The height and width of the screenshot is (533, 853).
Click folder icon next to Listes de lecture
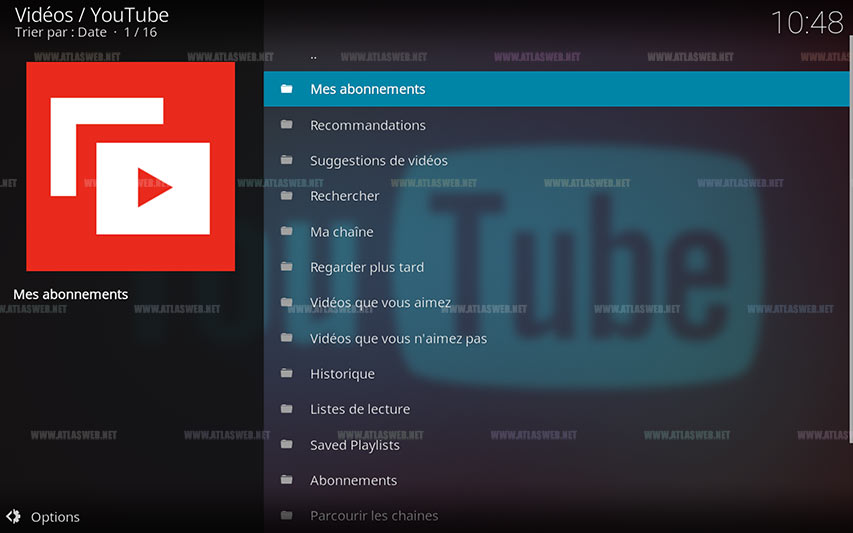287,408
